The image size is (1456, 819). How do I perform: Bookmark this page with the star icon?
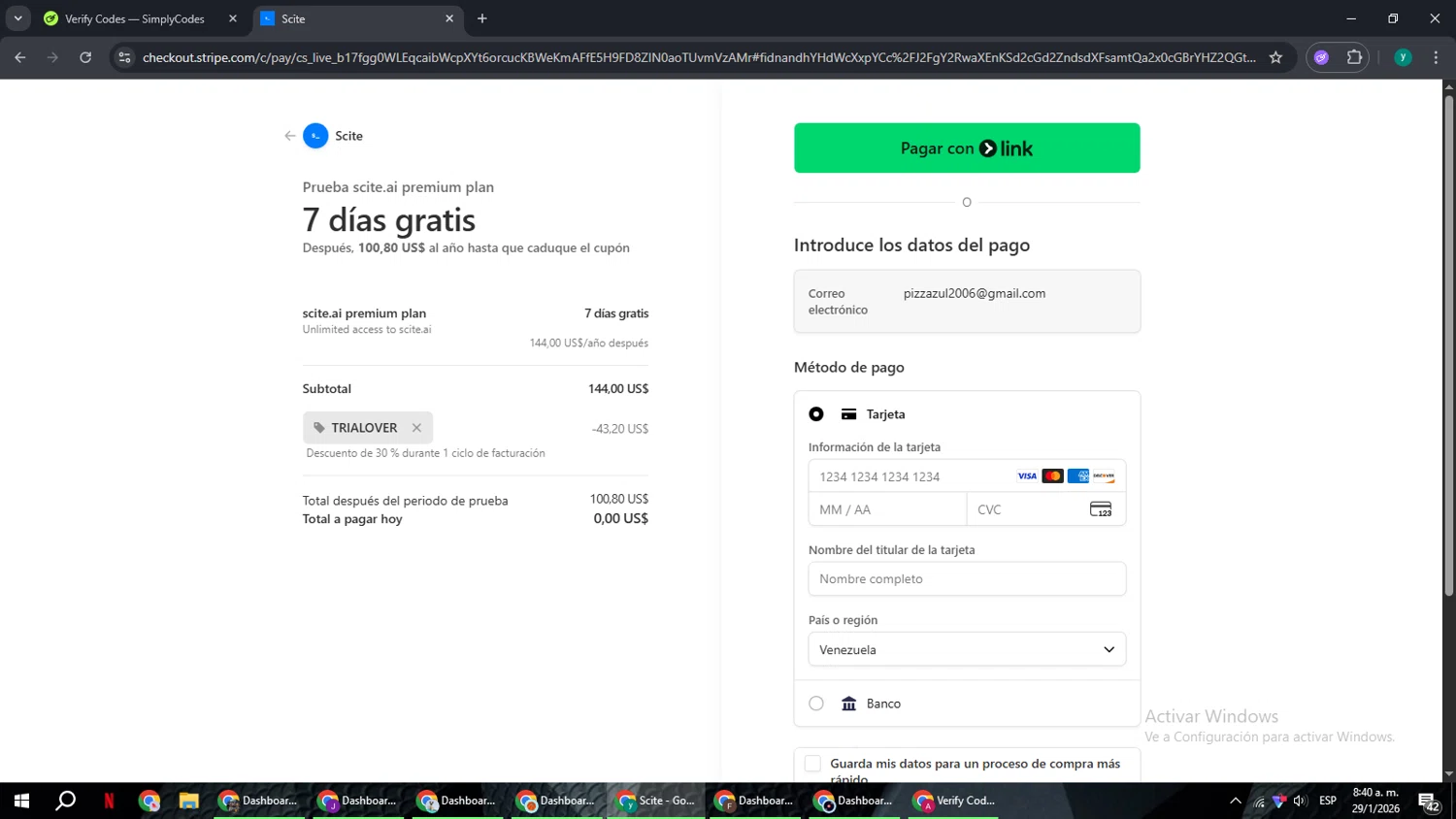point(1275,57)
